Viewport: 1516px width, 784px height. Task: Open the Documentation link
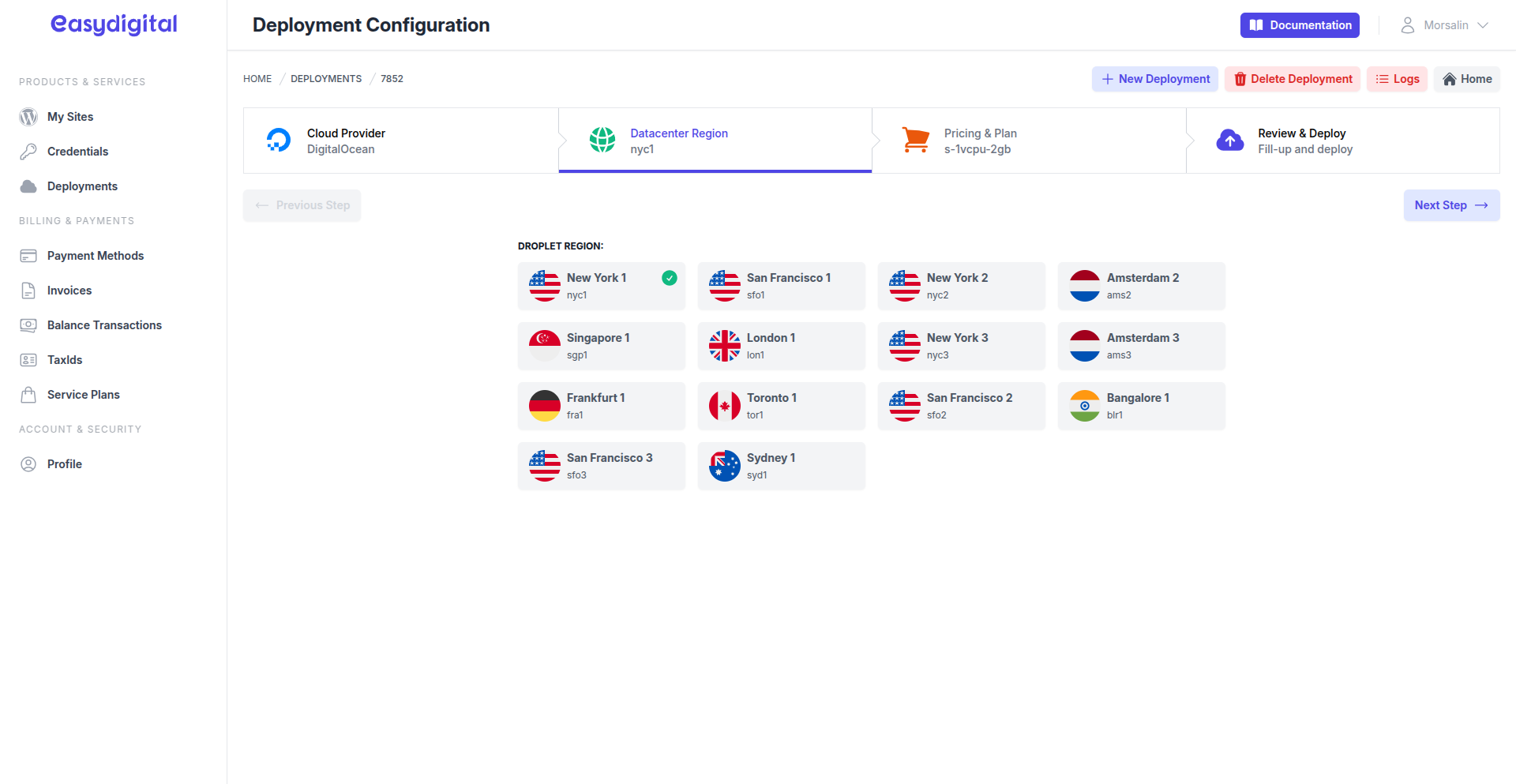1300,25
